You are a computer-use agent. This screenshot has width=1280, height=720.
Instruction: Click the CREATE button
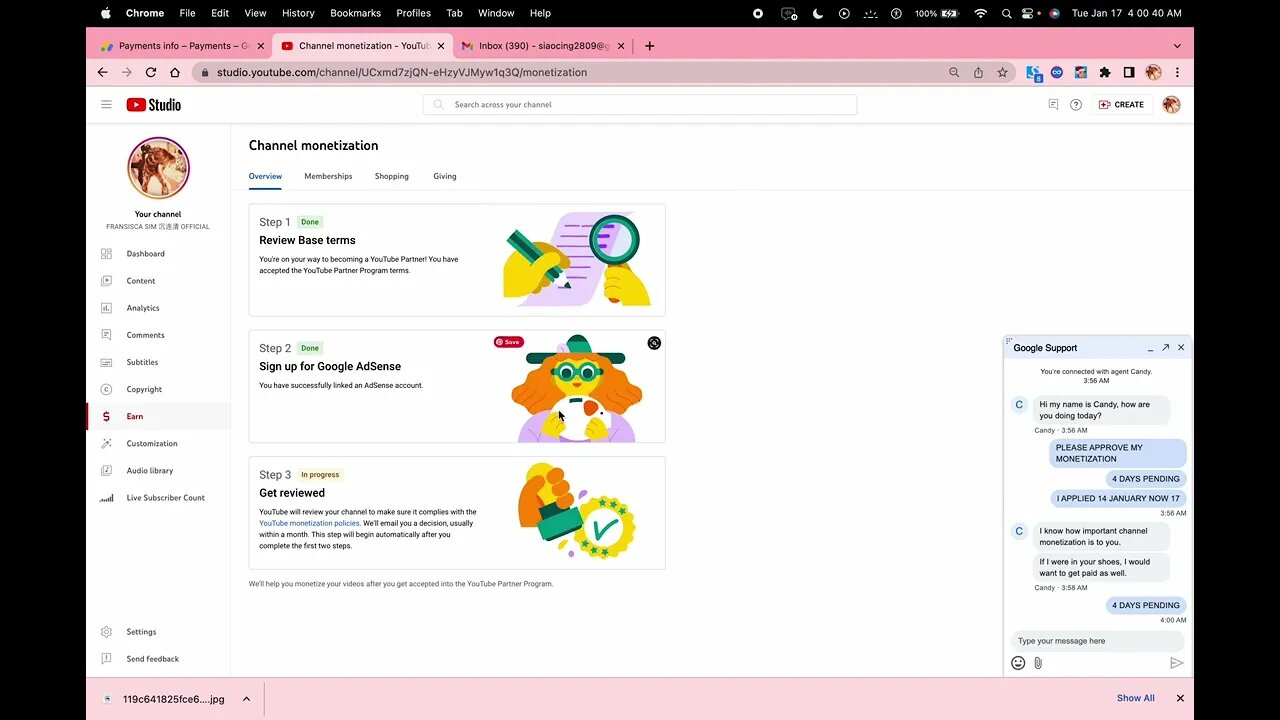(x=1121, y=104)
